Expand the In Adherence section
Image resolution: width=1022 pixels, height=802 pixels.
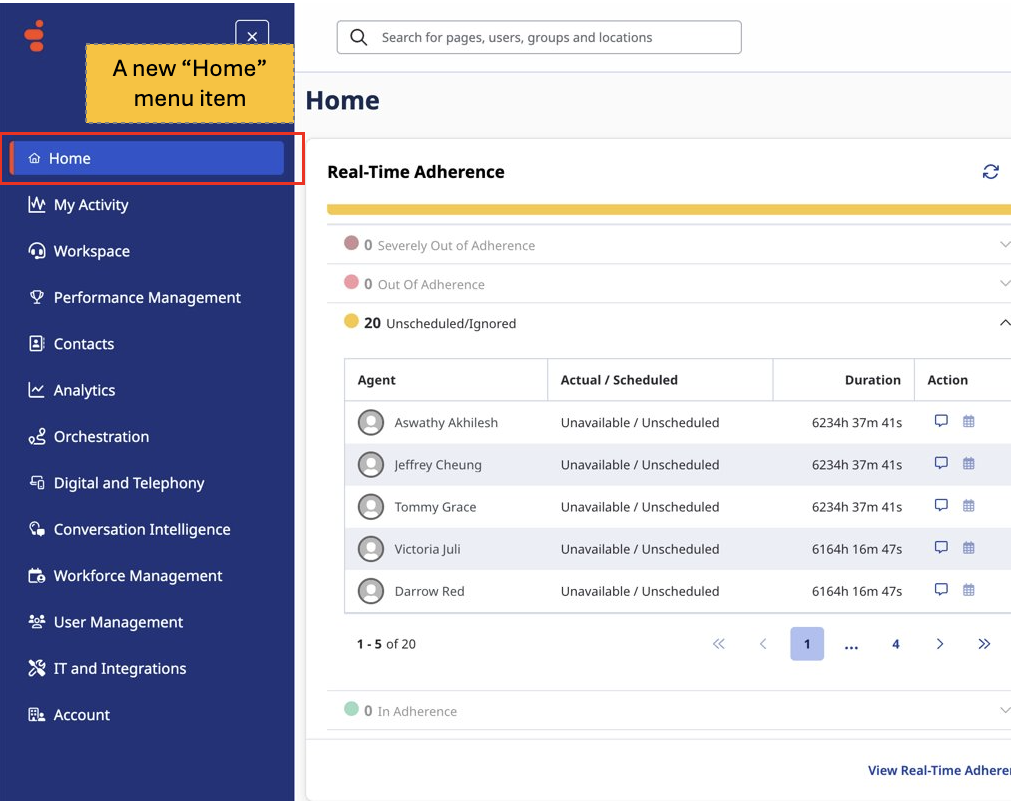[x=1004, y=711]
